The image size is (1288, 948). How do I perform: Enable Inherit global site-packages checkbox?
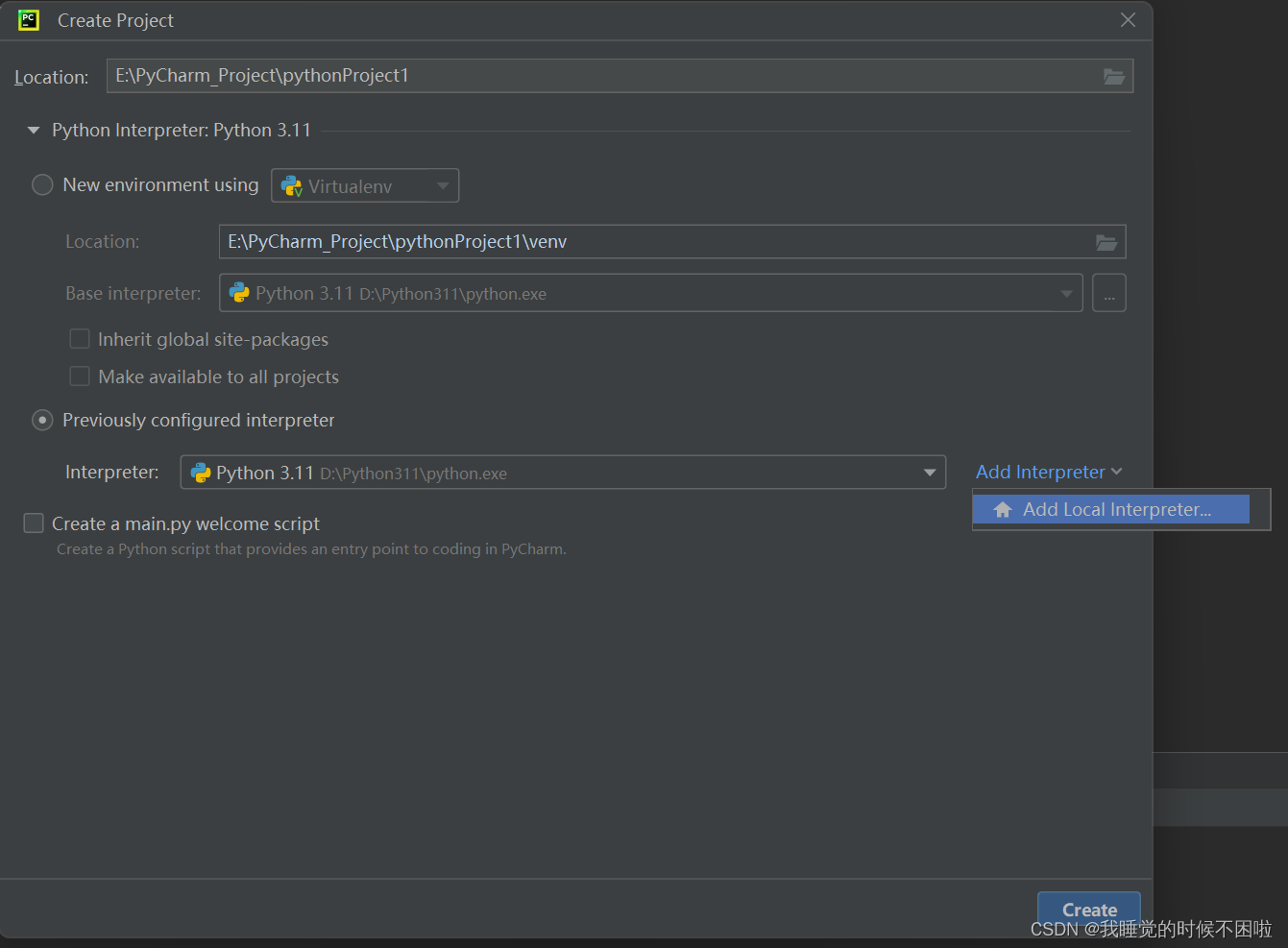click(80, 339)
